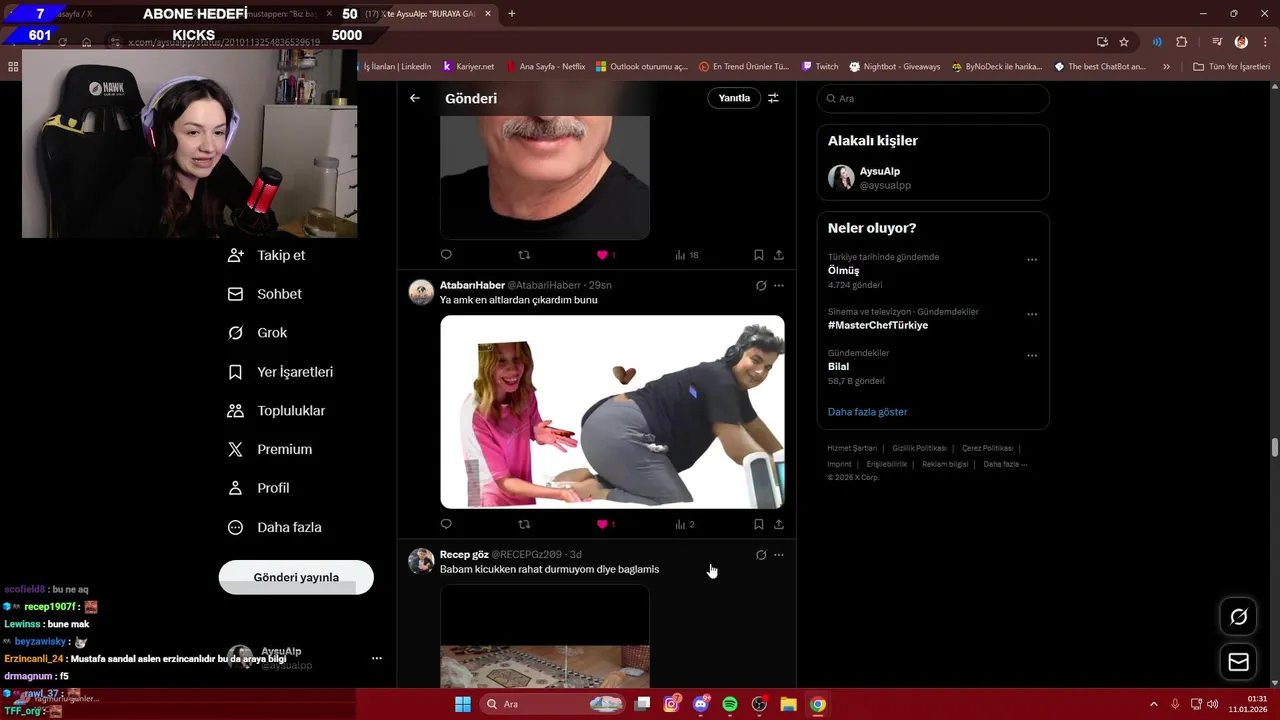The image size is (1280, 720).
Task: Bookmark AtabarıHaber's post
Action: point(759,524)
